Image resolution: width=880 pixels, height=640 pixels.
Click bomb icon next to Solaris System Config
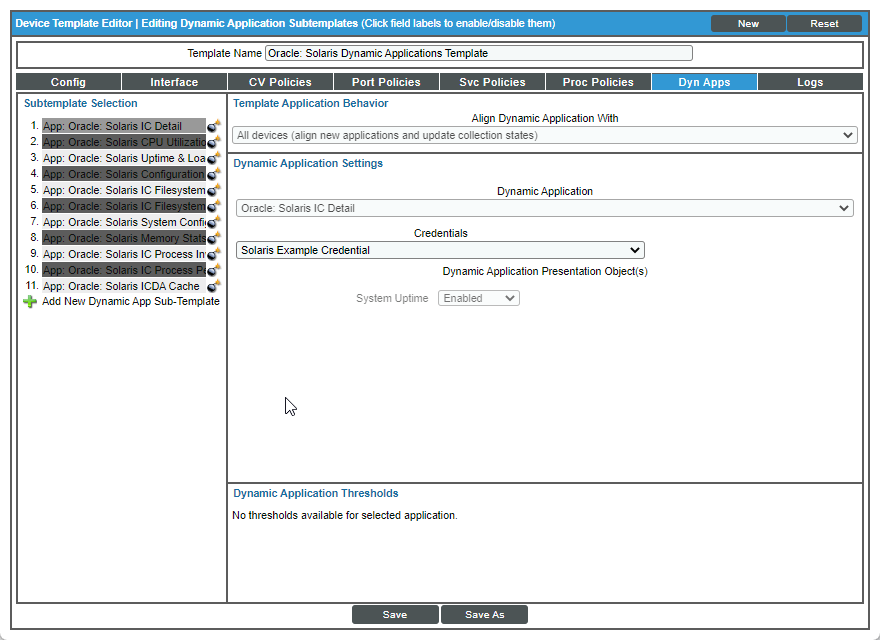(x=213, y=222)
